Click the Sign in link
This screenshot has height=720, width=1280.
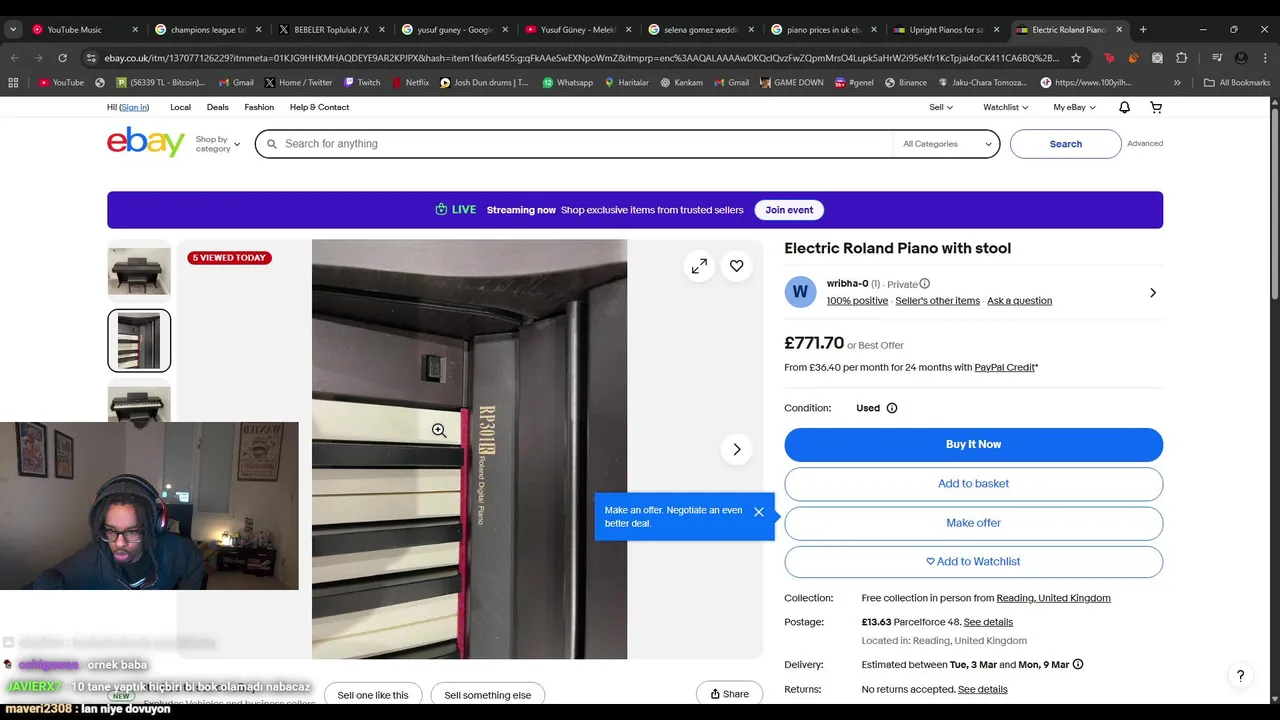click(135, 107)
